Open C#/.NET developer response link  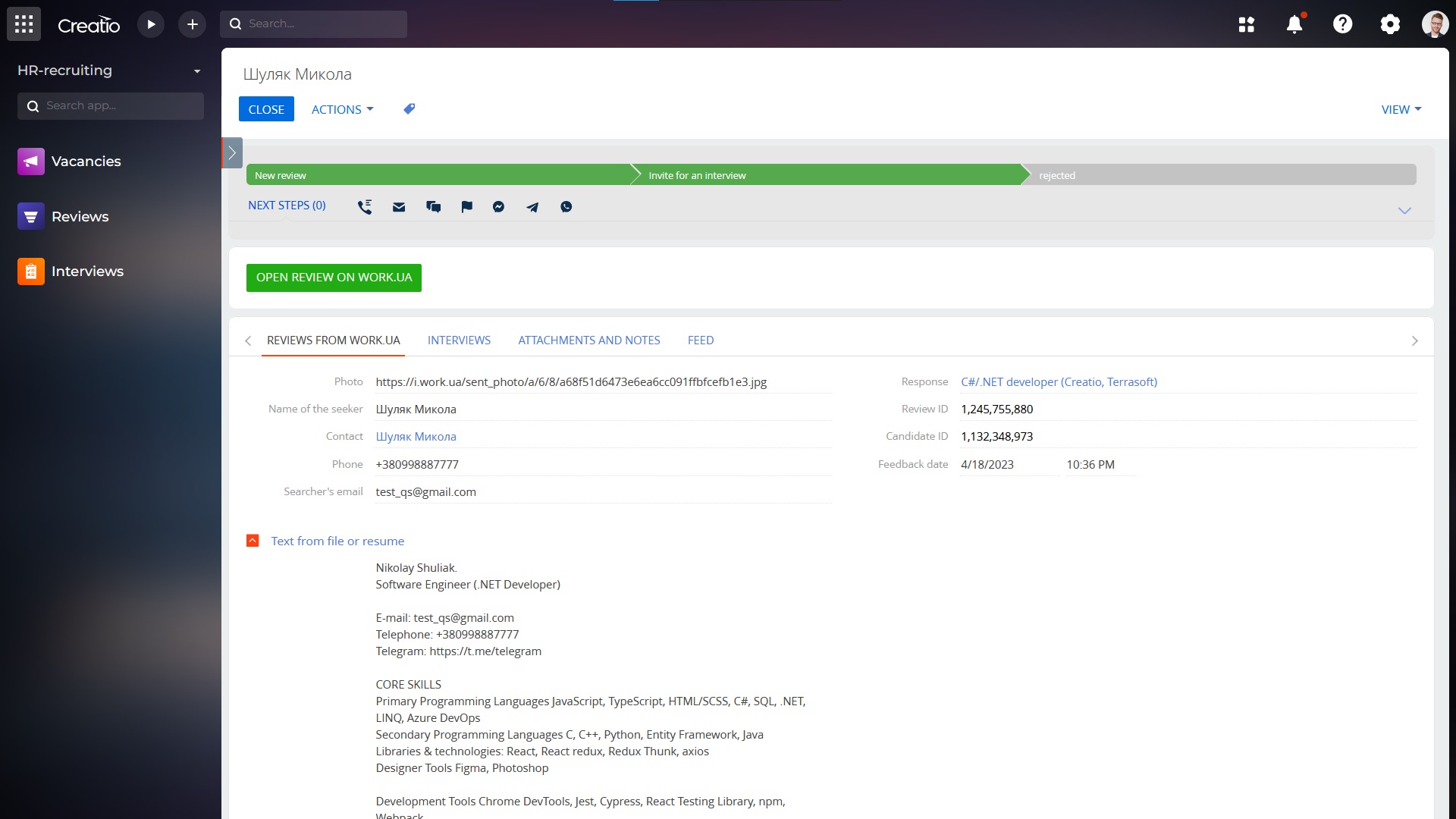coord(1059,382)
